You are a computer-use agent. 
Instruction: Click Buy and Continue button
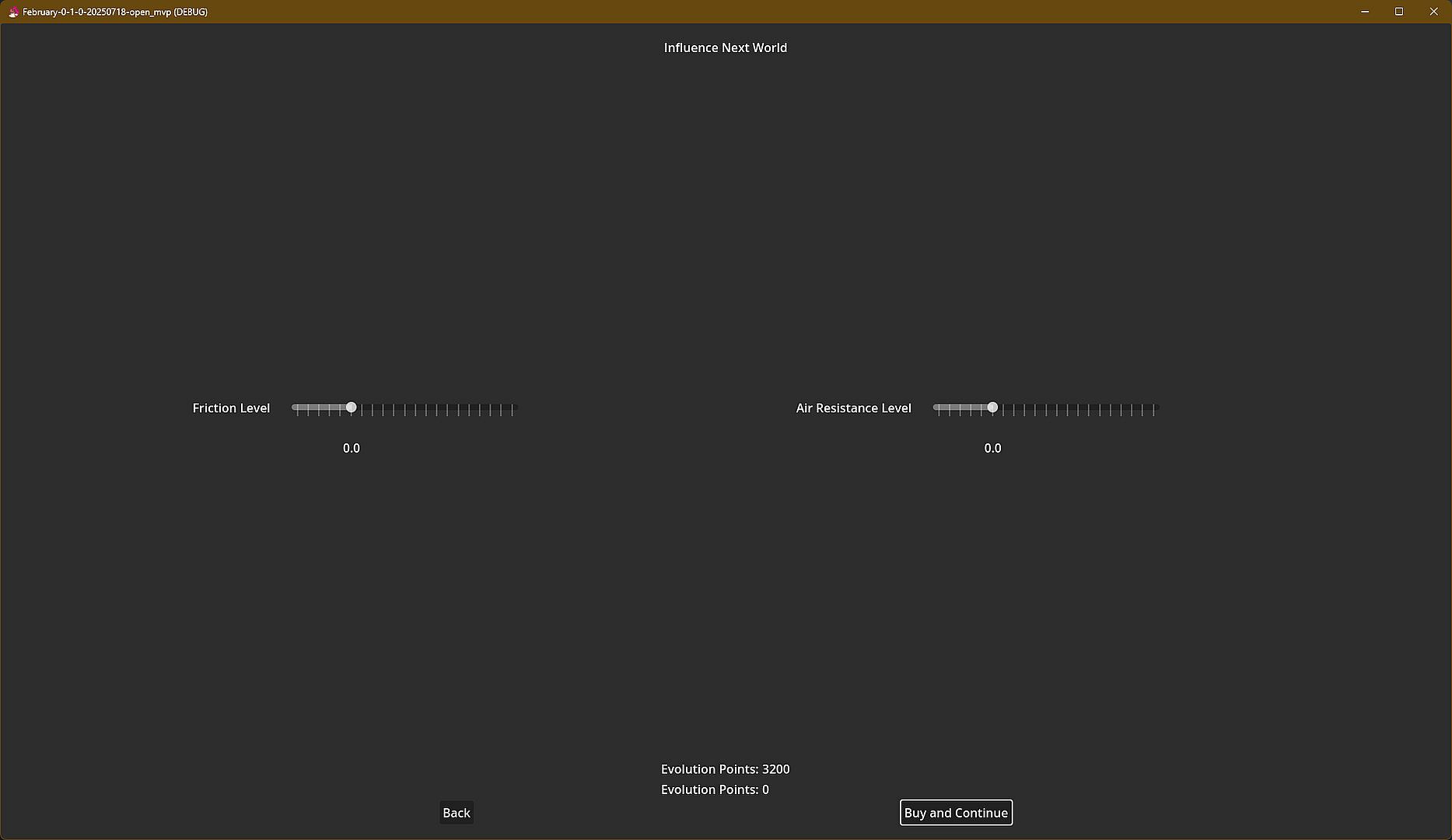tap(956, 813)
